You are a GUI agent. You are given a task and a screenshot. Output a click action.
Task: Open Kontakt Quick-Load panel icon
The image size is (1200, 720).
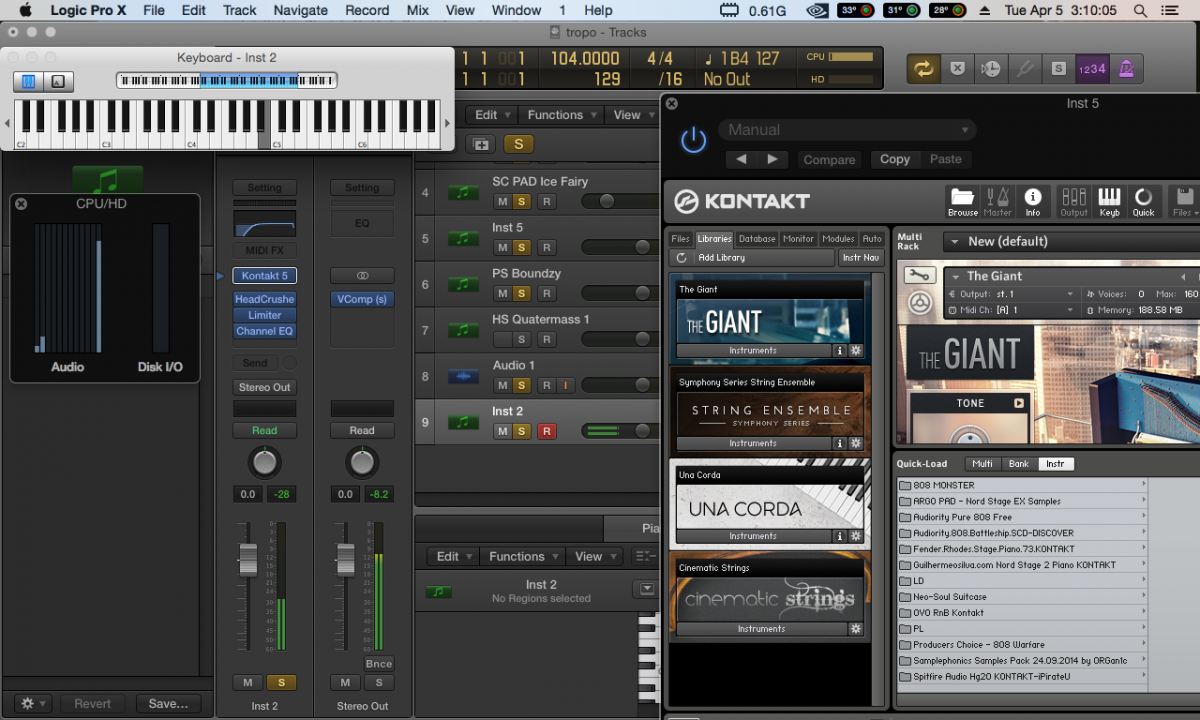coord(1143,201)
